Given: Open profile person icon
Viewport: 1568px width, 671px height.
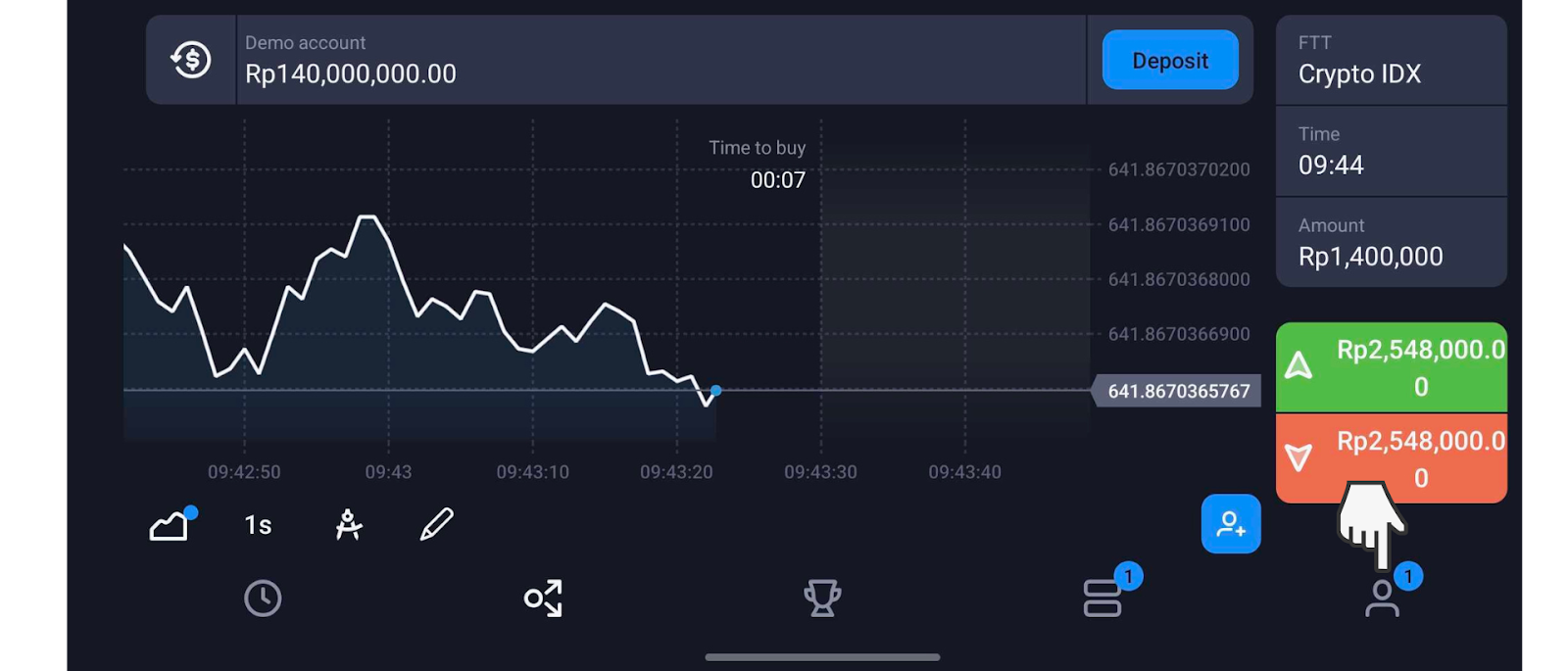Looking at the screenshot, I should pos(1382,599).
